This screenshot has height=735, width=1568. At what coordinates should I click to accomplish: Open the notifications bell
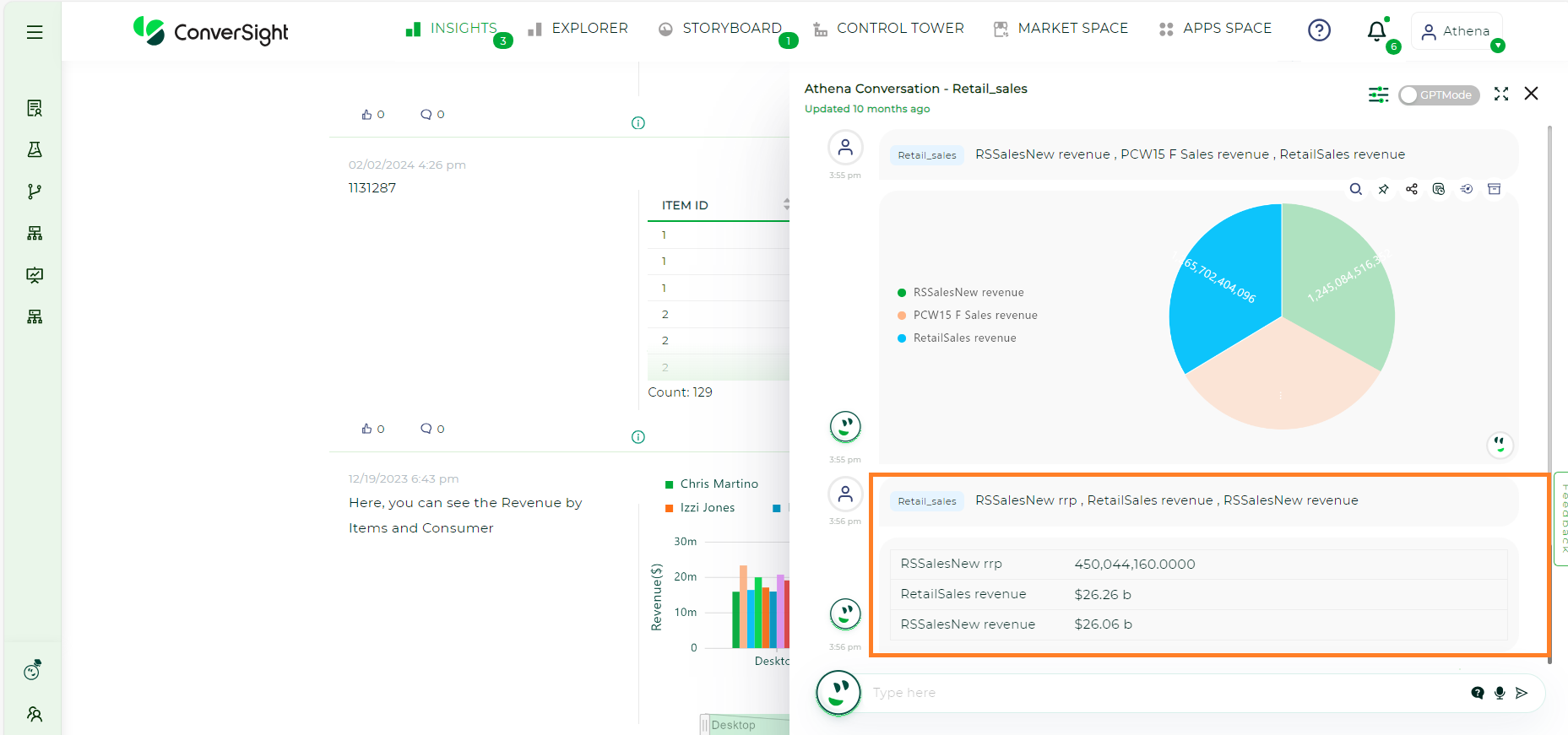tap(1377, 31)
